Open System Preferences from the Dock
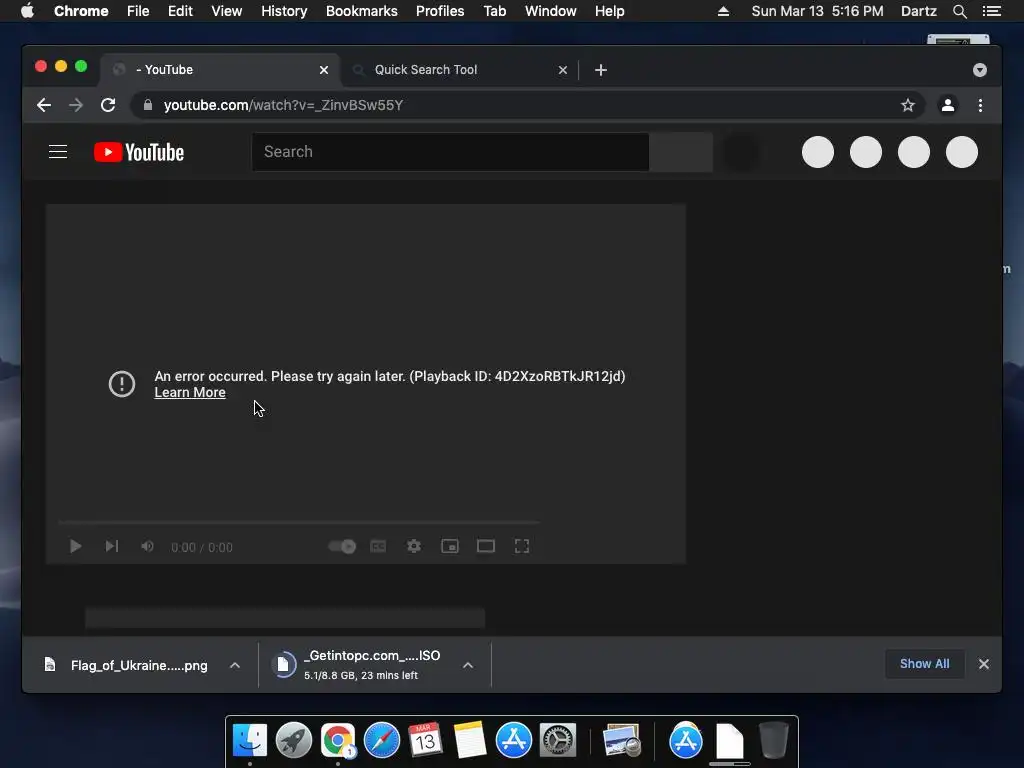Viewport: 1024px width, 768px height. click(558, 741)
